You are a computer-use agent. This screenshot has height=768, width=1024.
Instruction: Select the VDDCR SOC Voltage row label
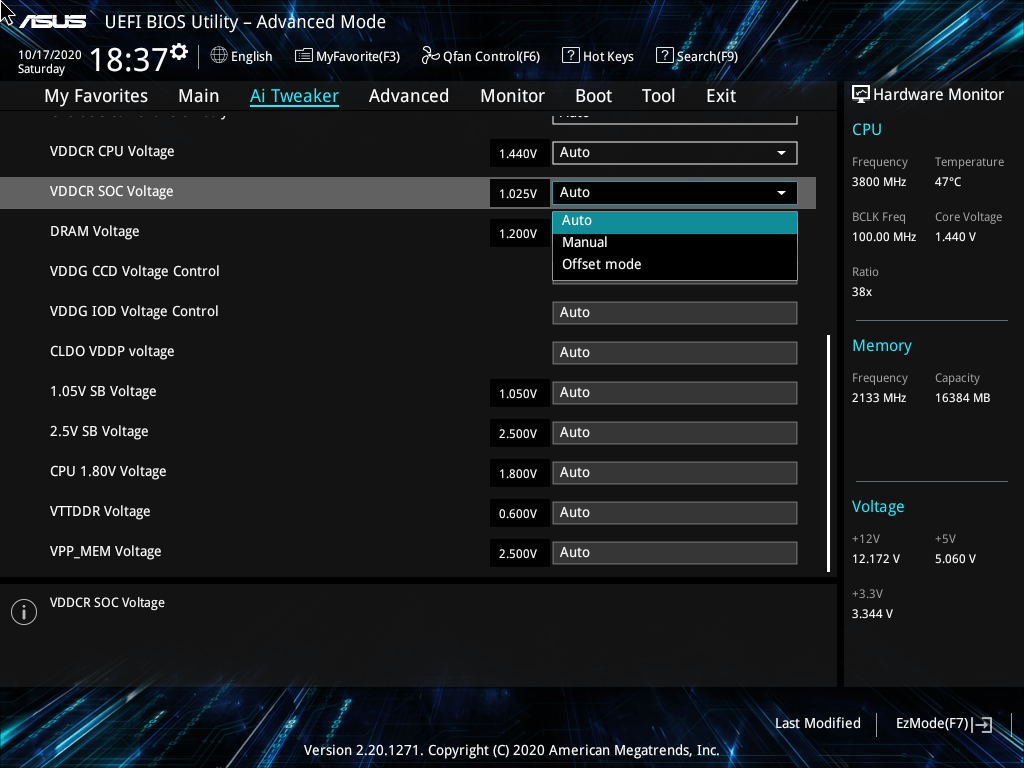112,191
